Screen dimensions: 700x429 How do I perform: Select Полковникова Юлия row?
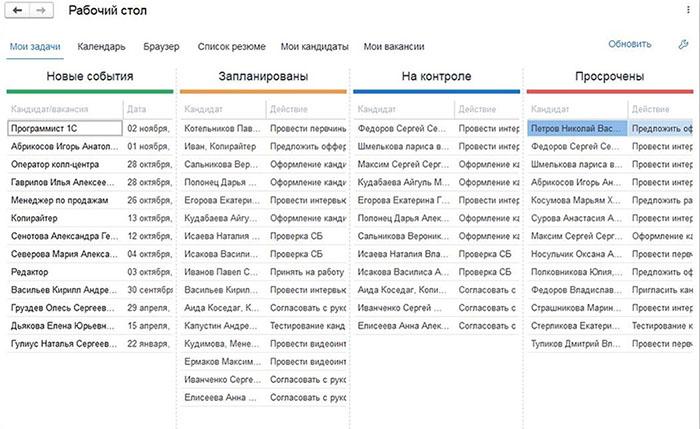[x=610, y=272]
